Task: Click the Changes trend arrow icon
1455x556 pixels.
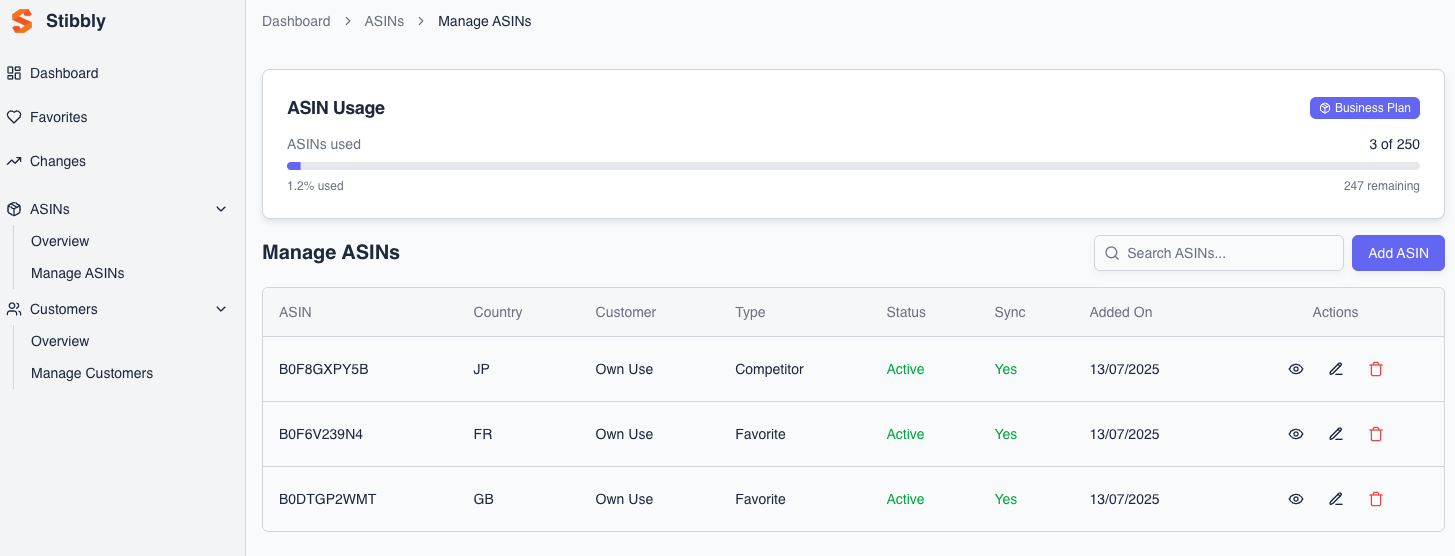Action: pyautogui.click(x=14, y=161)
